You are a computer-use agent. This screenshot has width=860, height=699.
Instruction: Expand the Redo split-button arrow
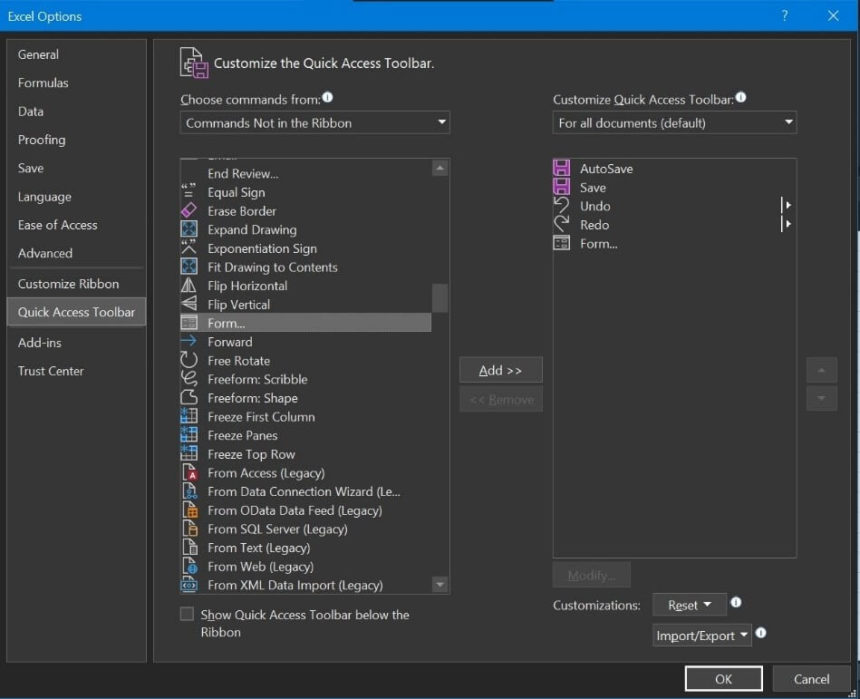pos(787,224)
